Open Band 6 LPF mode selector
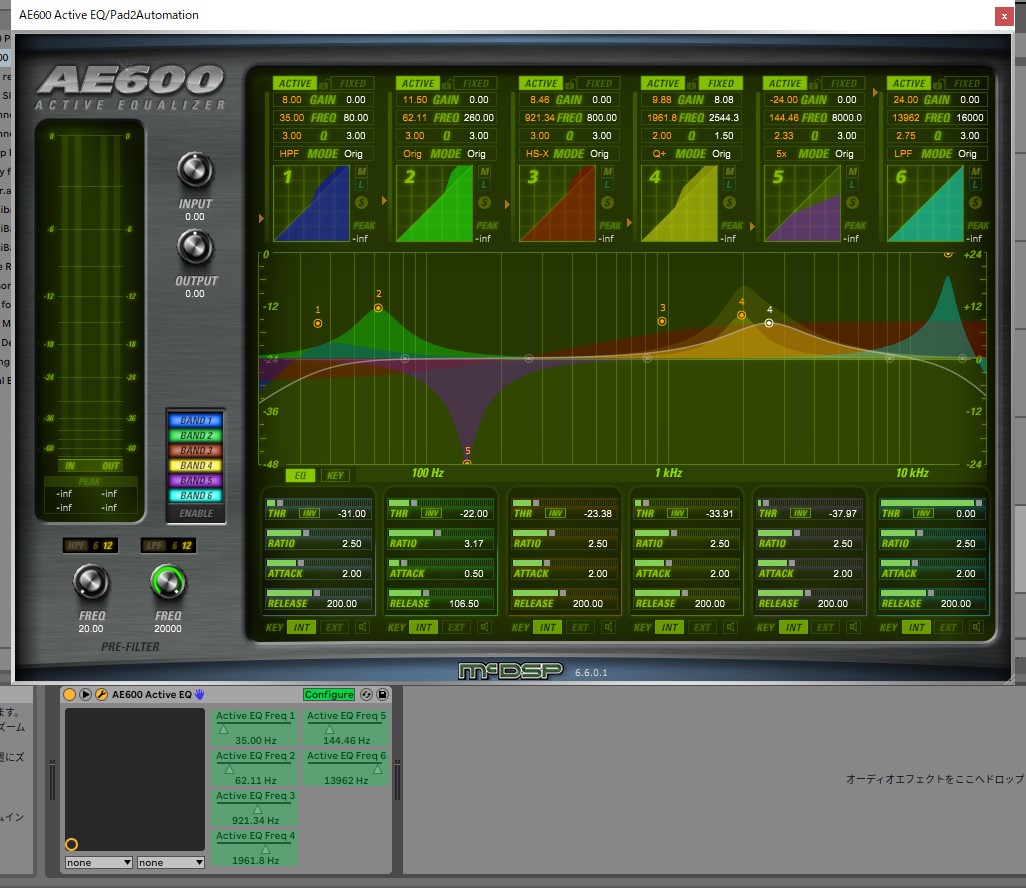Image resolution: width=1026 pixels, height=888 pixels. tap(903, 154)
